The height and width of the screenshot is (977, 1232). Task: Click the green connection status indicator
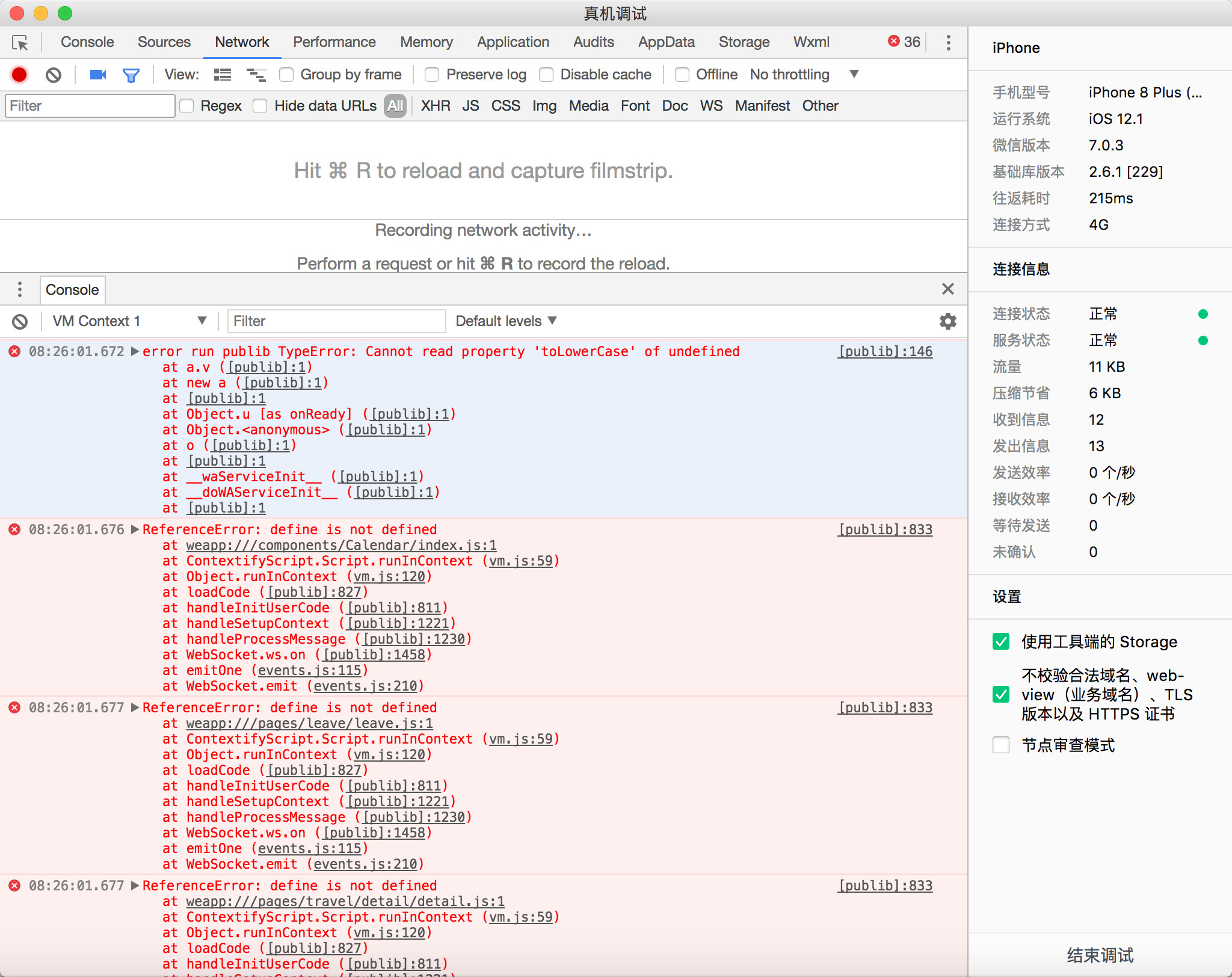1203,313
